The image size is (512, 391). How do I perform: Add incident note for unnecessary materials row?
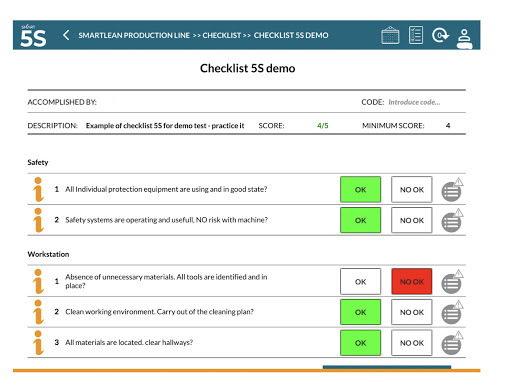(x=452, y=282)
